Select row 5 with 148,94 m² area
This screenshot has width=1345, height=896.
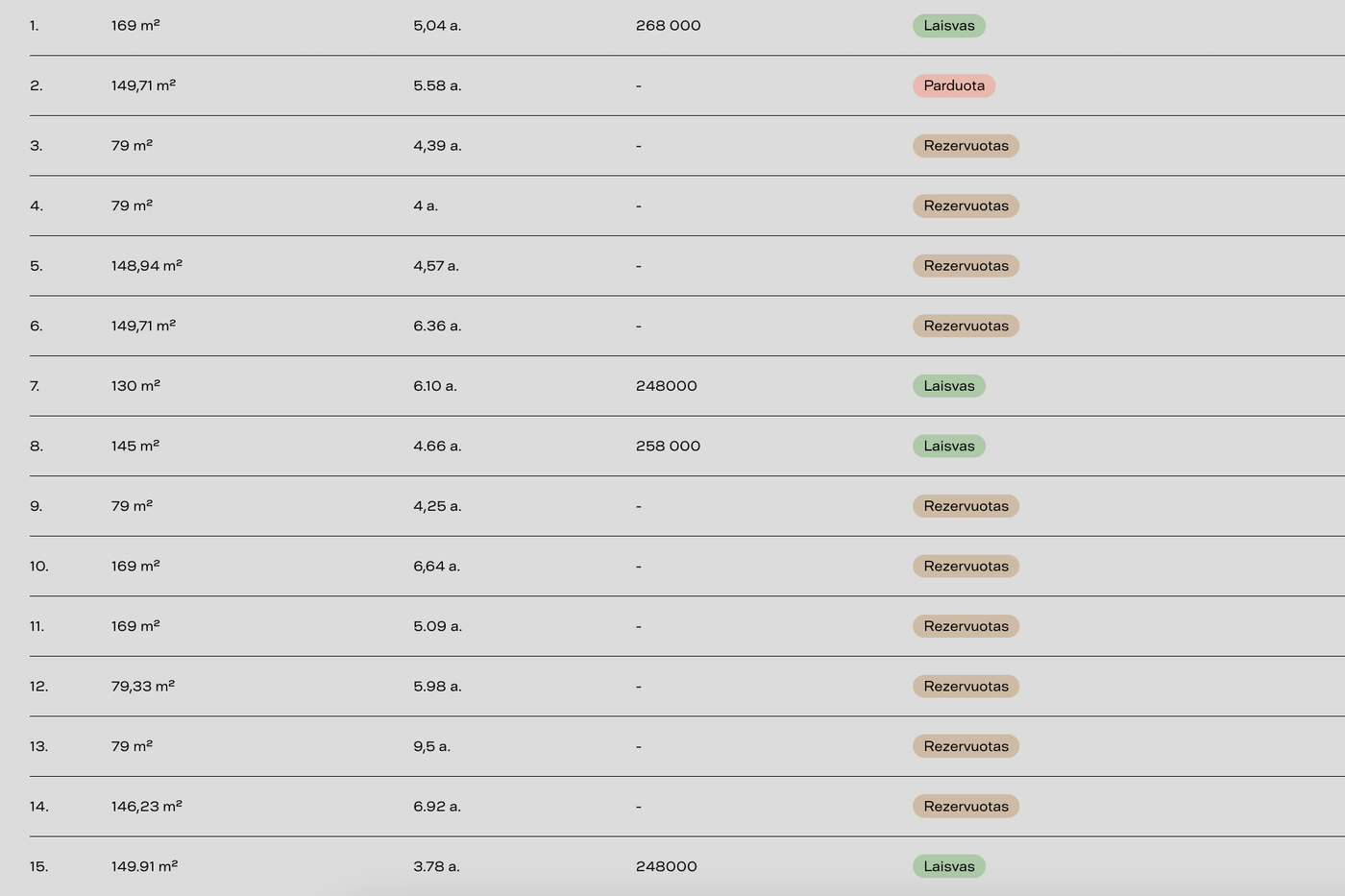coord(146,265)
